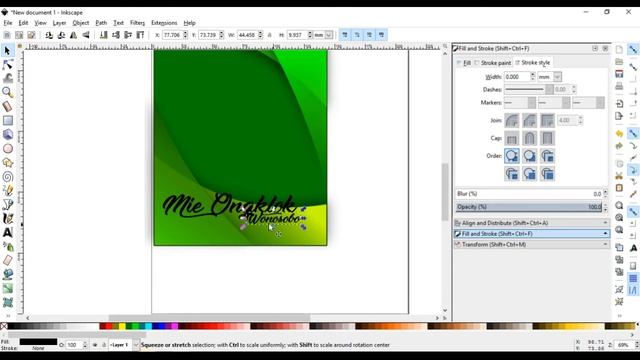Click the flip horizontal icon
This screenshot has height=360, width=640.
point(73,35)
